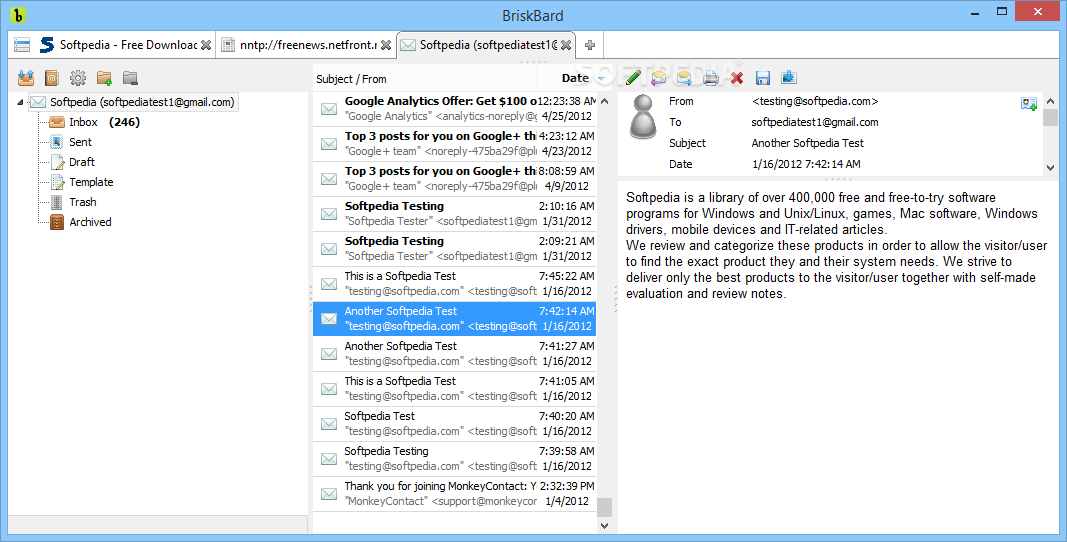Click subject value Another Softpedia Test in header

808,144
